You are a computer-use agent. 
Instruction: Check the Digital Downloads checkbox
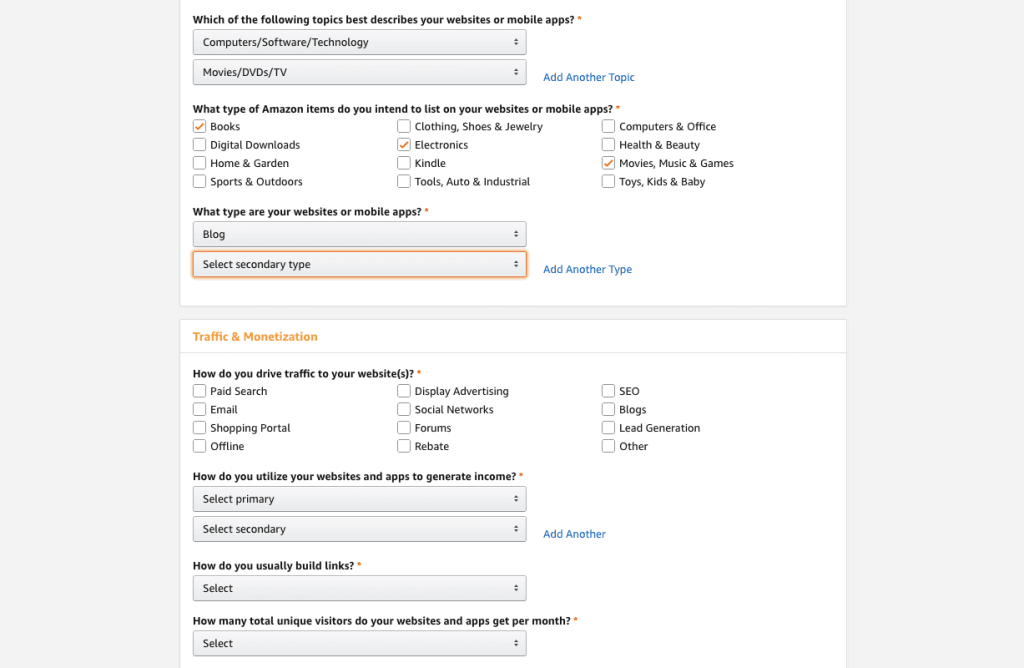[x=200, y=145]
